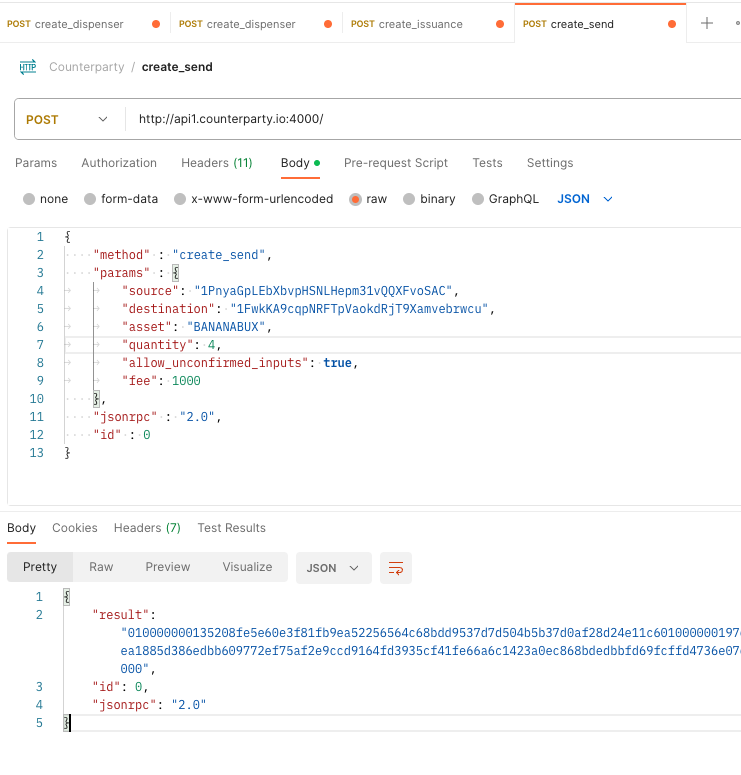Viewport: 741px width, 775px height.
Task: Open the Params tab
Action: (36, 163)
